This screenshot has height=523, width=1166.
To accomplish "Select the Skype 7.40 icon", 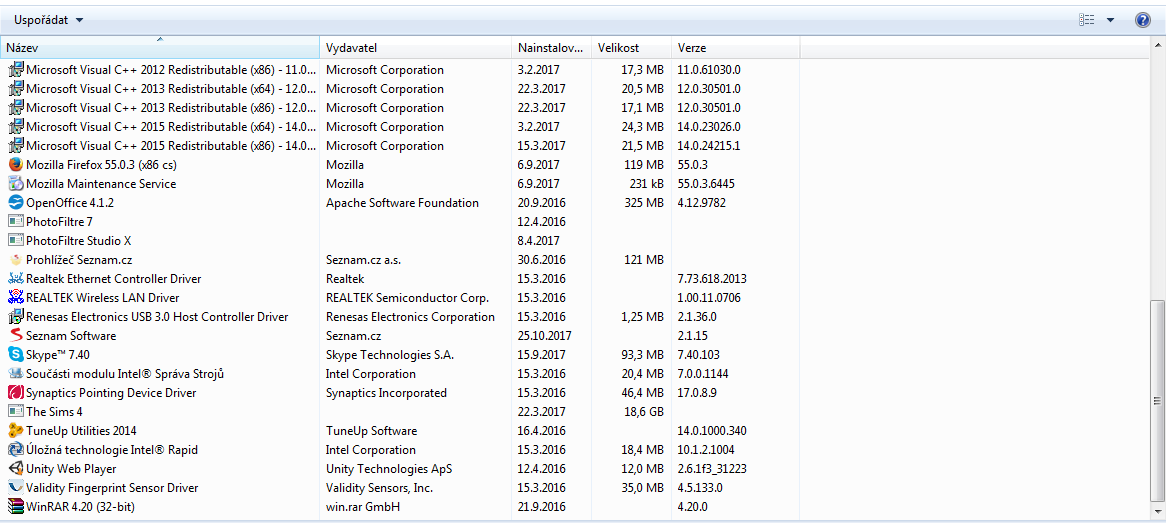I will tap(15, 355).
